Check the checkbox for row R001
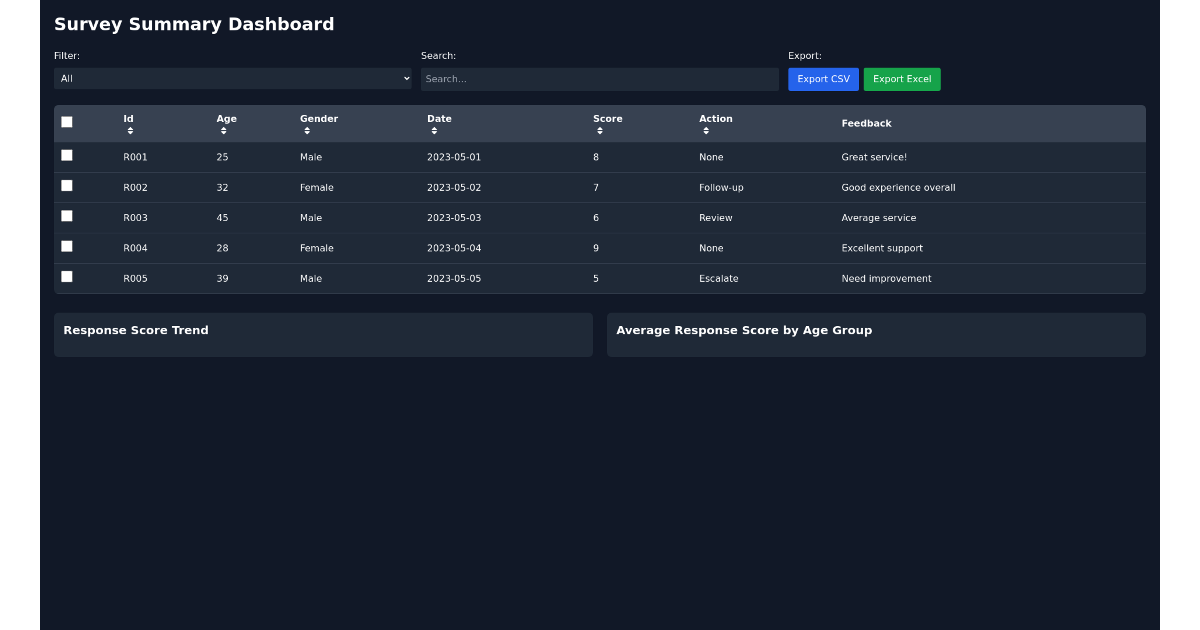This screenshot has width=1200, height=630. click(x=67, y=153)
